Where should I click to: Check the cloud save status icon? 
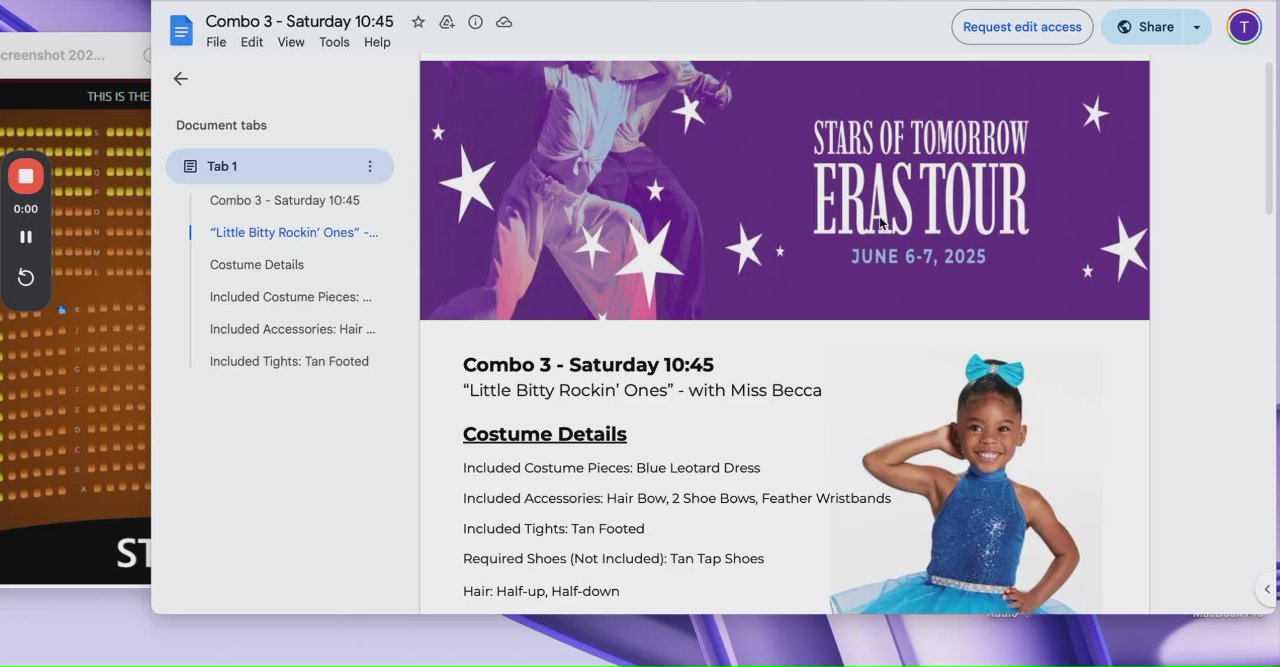click(504, 22)
